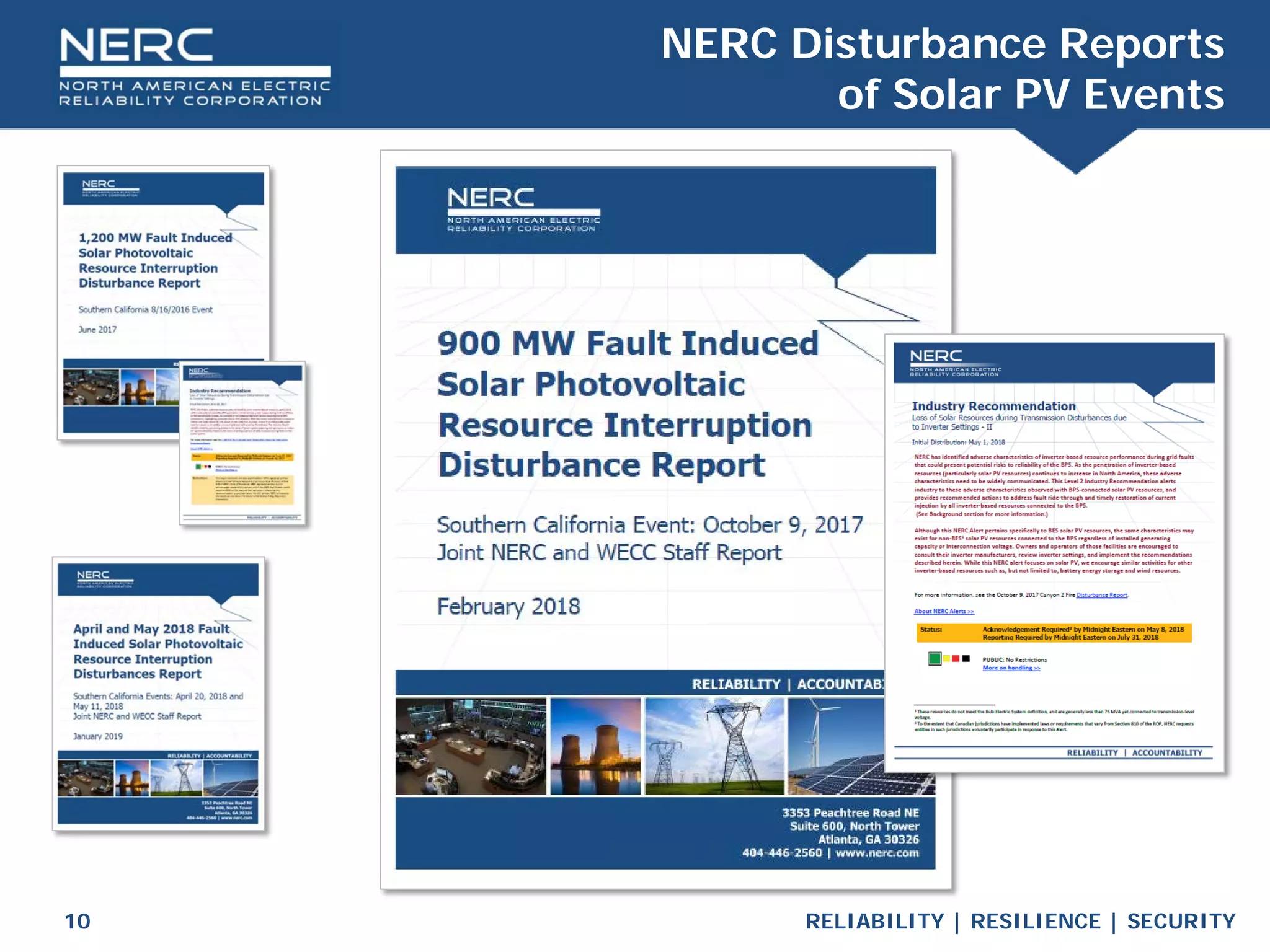The image size is (1270, 952).
Task: Click the black square in the alert level indicator
Action: coord(966,658)
